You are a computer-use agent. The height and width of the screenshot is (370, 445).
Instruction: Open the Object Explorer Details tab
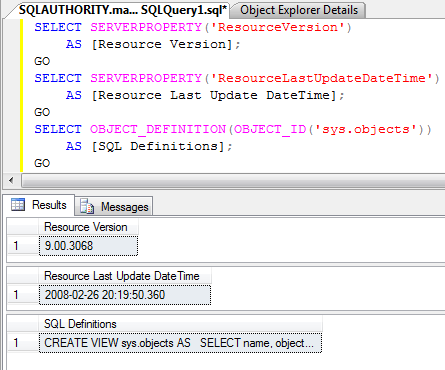click(299, 10)
